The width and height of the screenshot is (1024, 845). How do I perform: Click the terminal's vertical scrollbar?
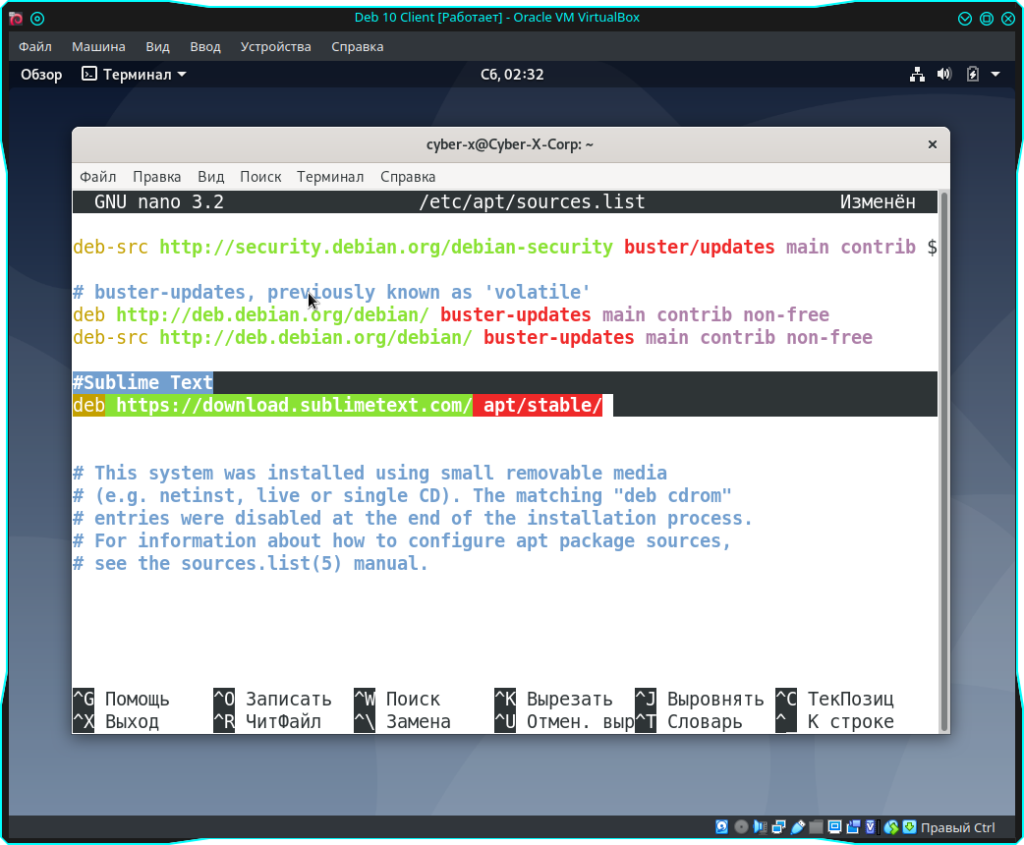coord(943,460)
